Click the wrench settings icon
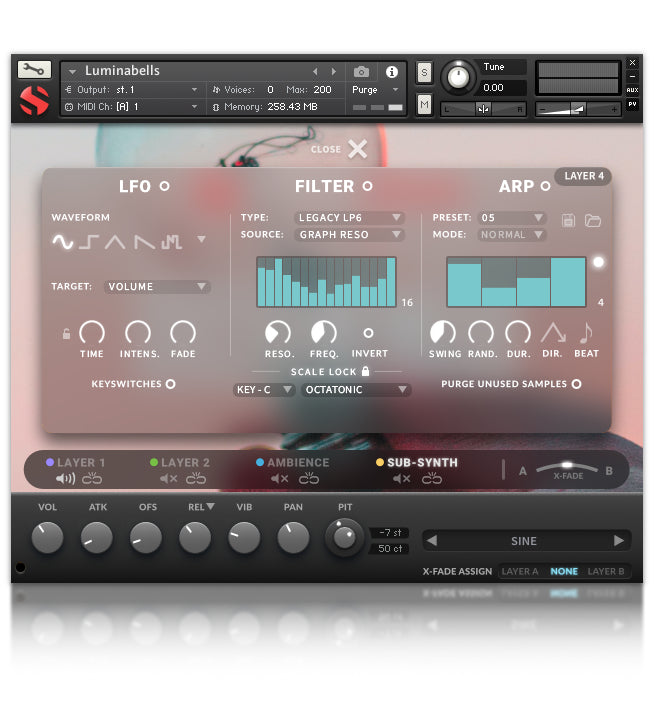The image size is (654, 720). pyautogui.click(x=34, y=70)
